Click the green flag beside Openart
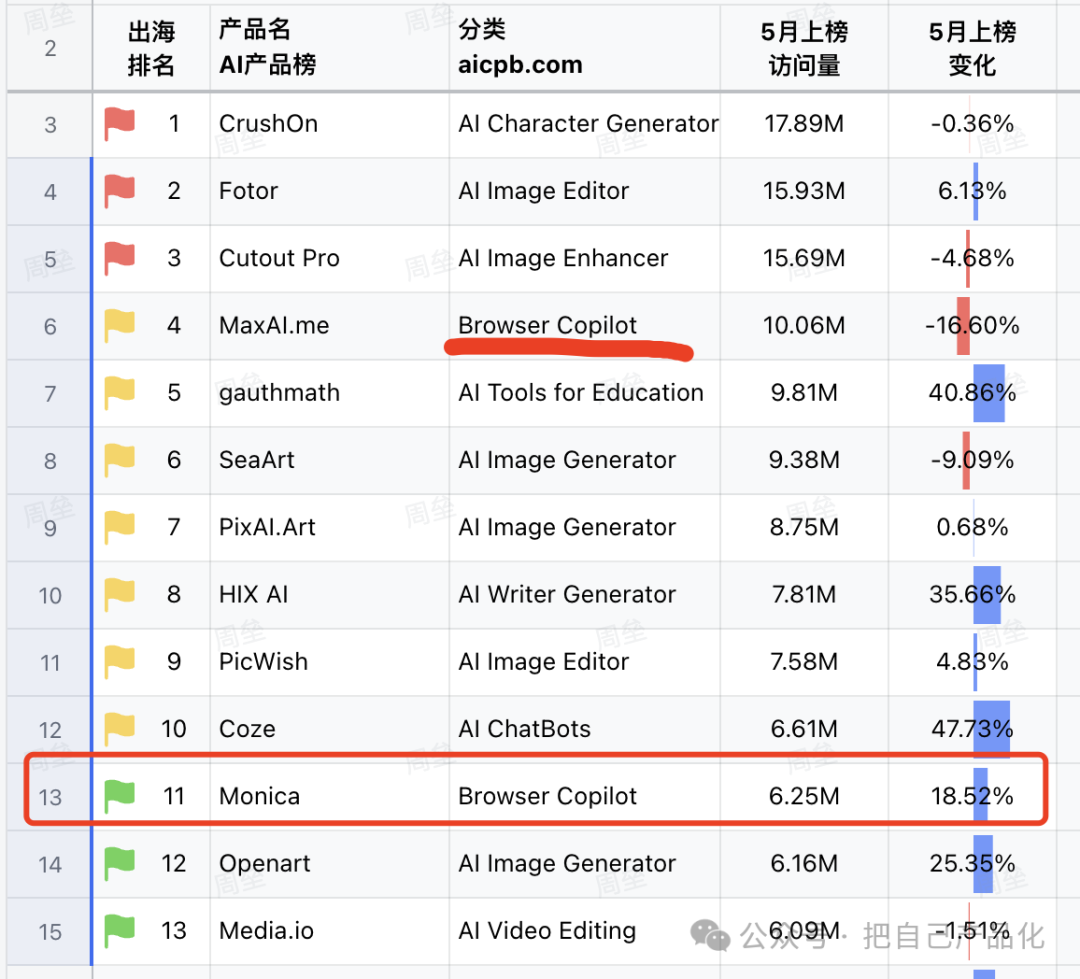The image size is (1080, 979). click(120, 863)
